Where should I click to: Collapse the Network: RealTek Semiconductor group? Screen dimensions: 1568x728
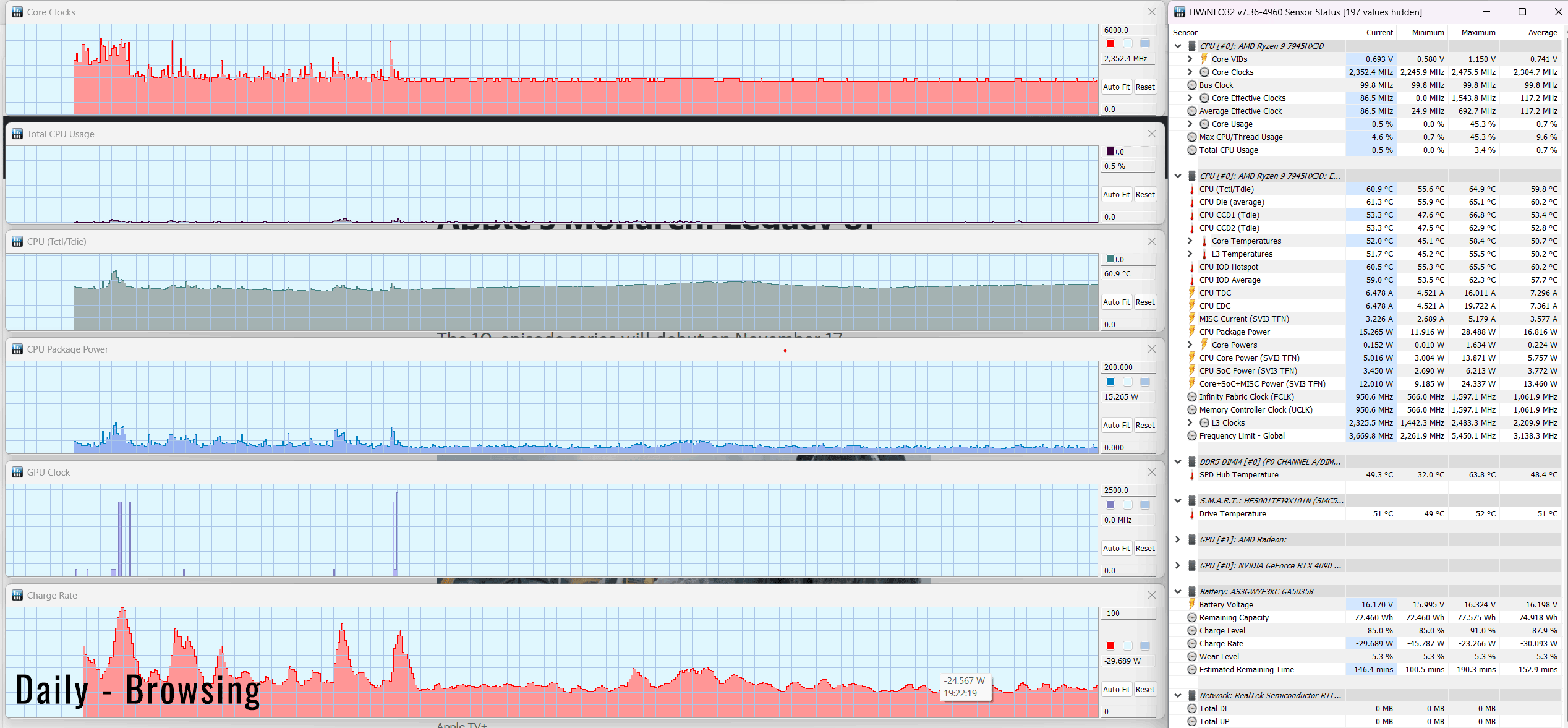tap(1178, 696)
